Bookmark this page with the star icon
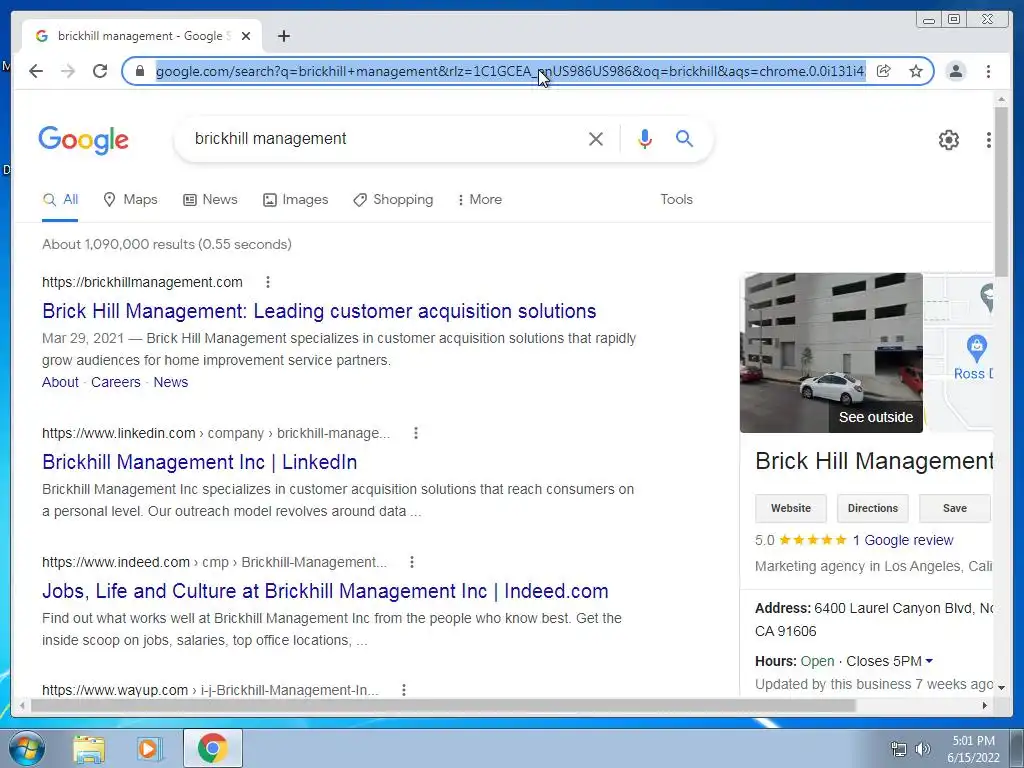The height and width of the screenshot is (768, 1024). 916,71
